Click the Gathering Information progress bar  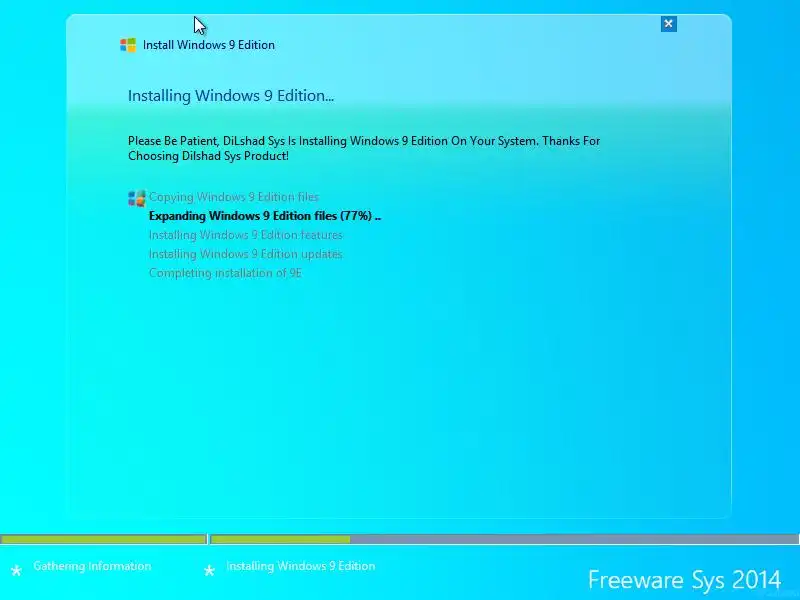(x=103, y=539)
